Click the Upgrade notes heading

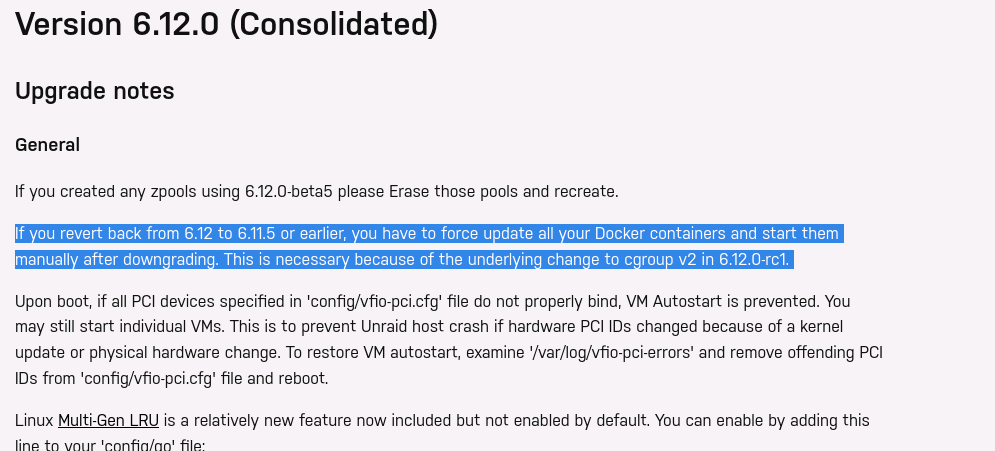tap(95, 91)
